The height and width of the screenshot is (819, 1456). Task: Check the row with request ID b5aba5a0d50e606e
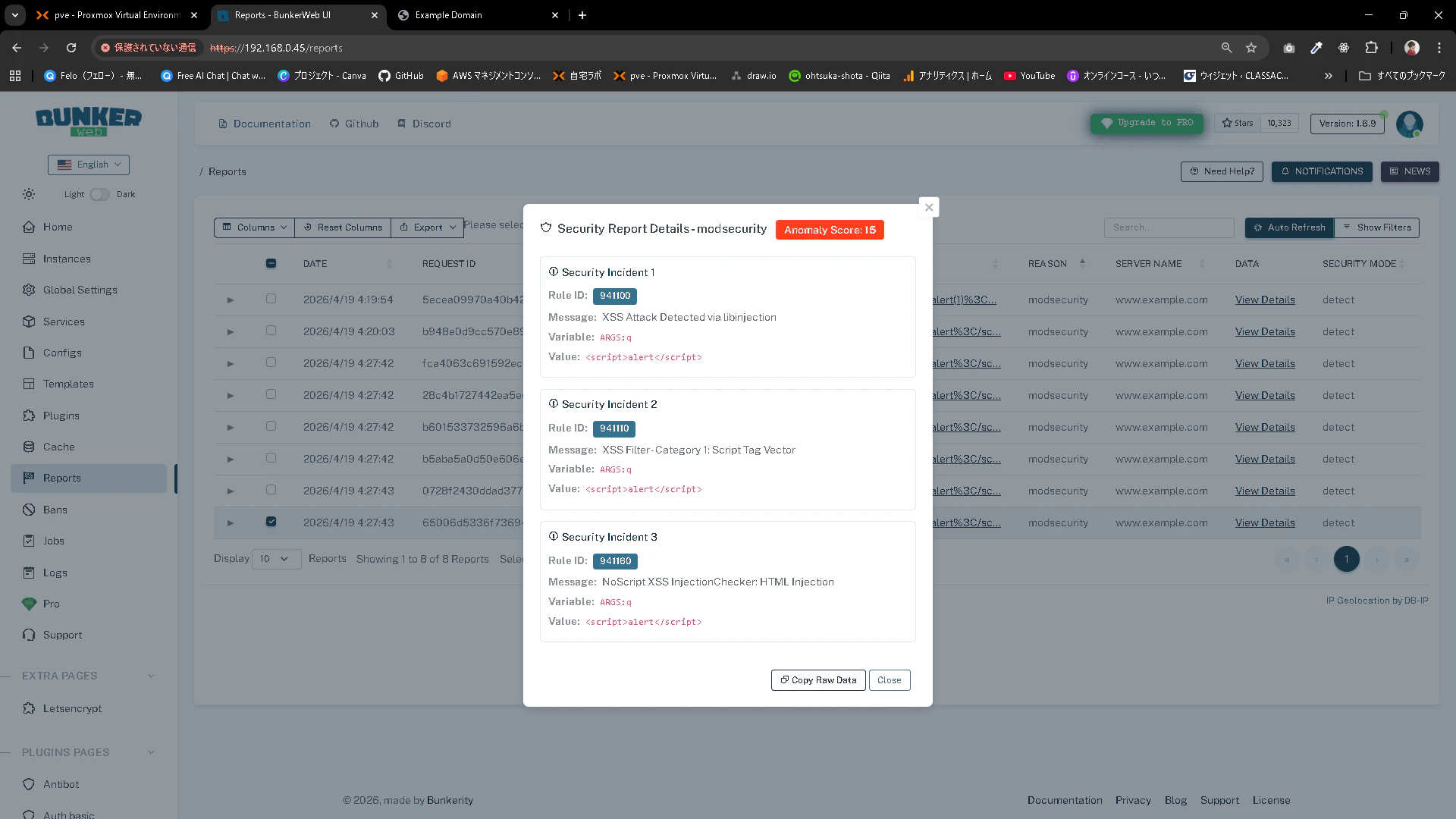pyautogui.click(x=271, y=458)
